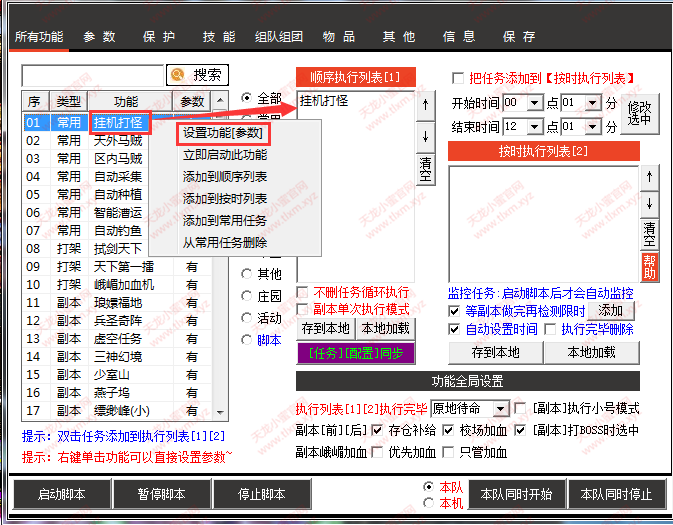
Task: Toggle [副本]打BOSS时选中 checkbox
Action: pyautogui.click(x=520, y=430)
